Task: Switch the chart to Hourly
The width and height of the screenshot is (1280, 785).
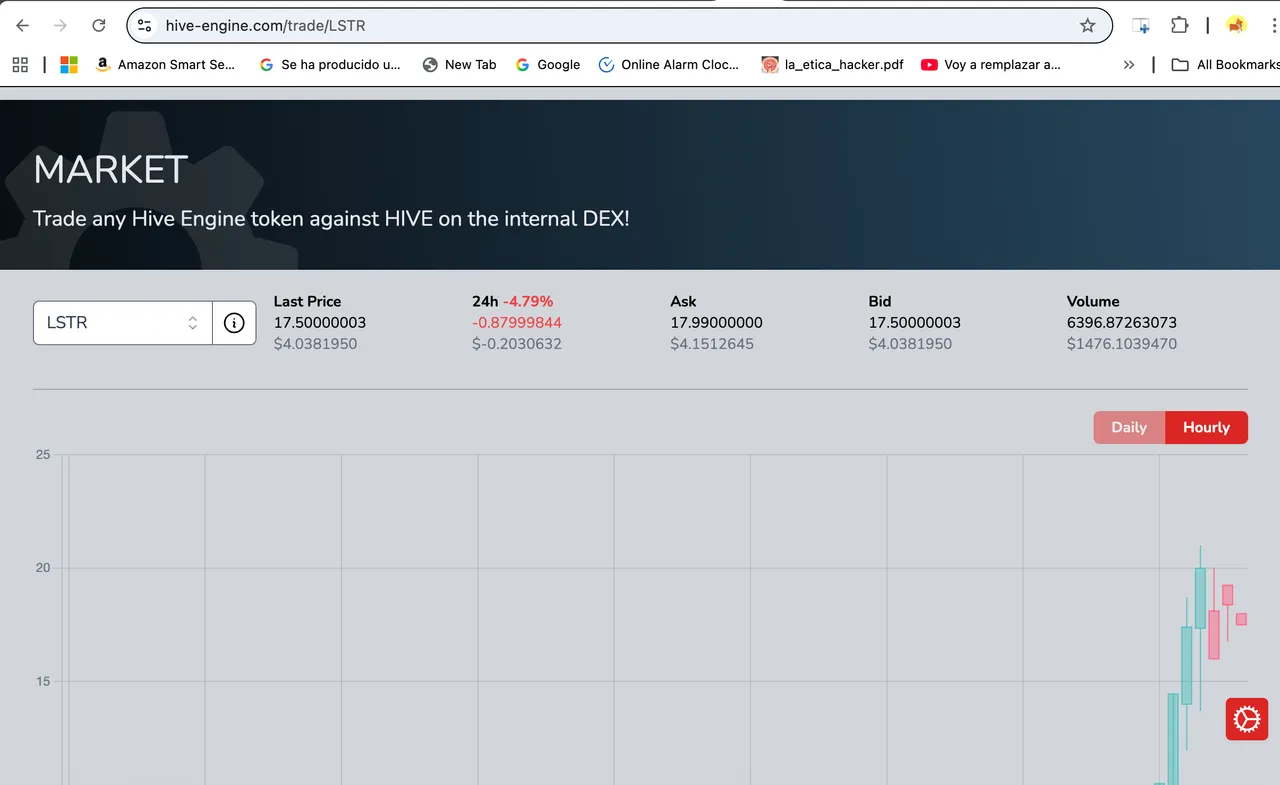Action: 1206,427
